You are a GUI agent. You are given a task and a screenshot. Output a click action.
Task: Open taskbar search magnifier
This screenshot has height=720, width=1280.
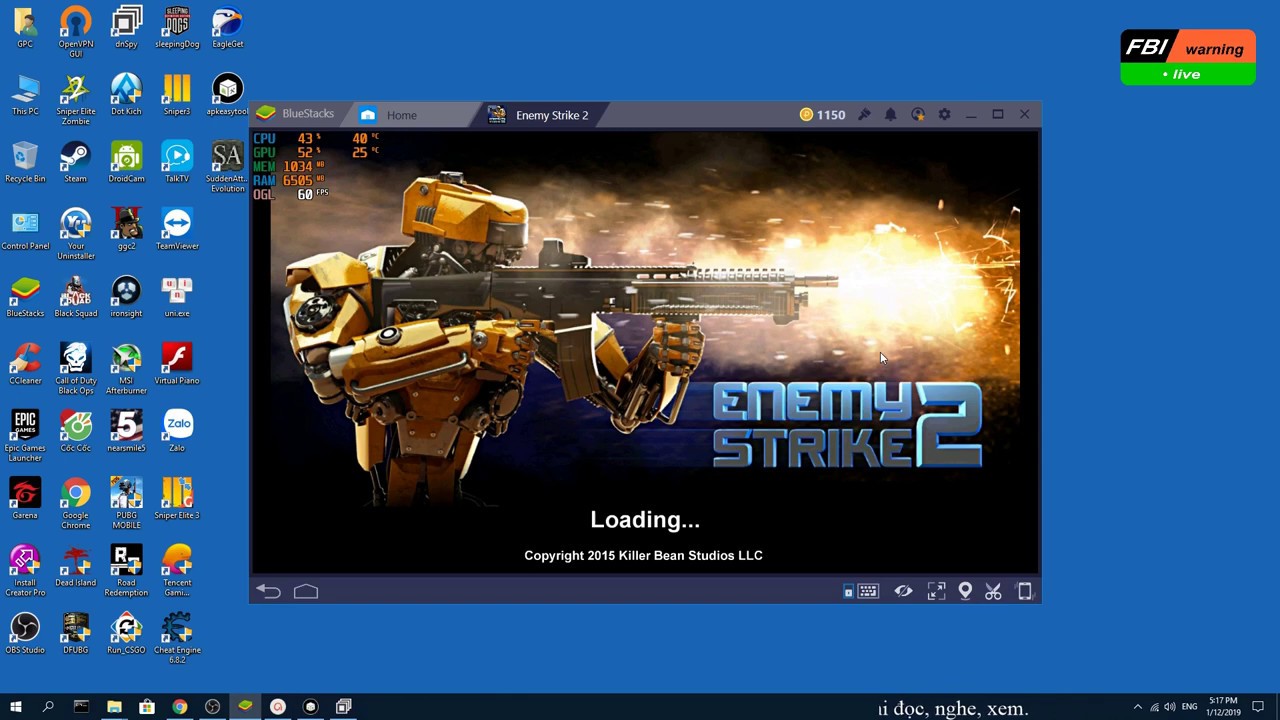point(48,707)
